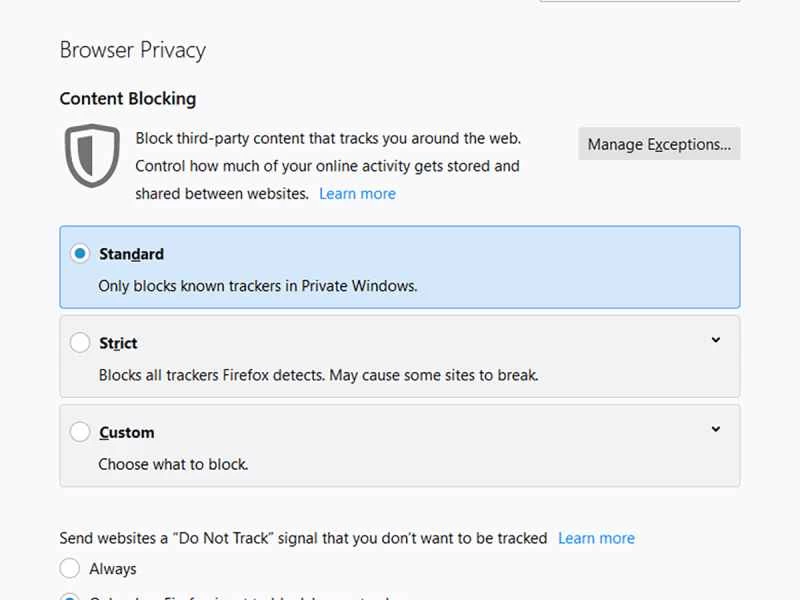Expand the Strict options chevron

coord(715,340)
